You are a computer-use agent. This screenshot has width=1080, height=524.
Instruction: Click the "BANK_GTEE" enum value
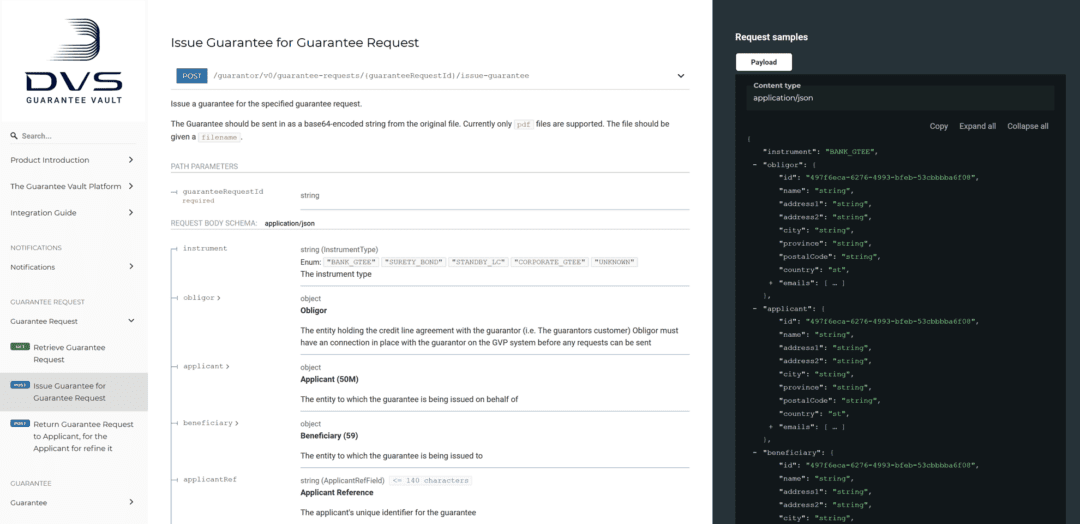pyautogui.click(x=351, y=262)
